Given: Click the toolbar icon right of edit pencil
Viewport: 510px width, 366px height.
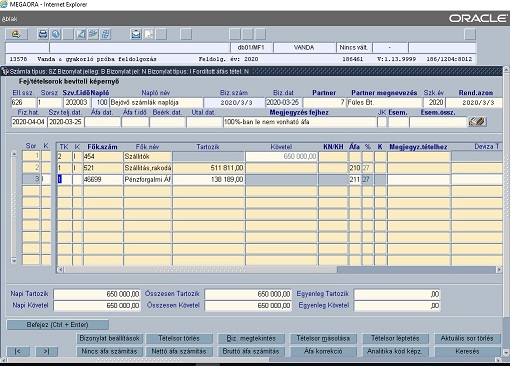Looking at the screenshot, I should tap(93, 34).
